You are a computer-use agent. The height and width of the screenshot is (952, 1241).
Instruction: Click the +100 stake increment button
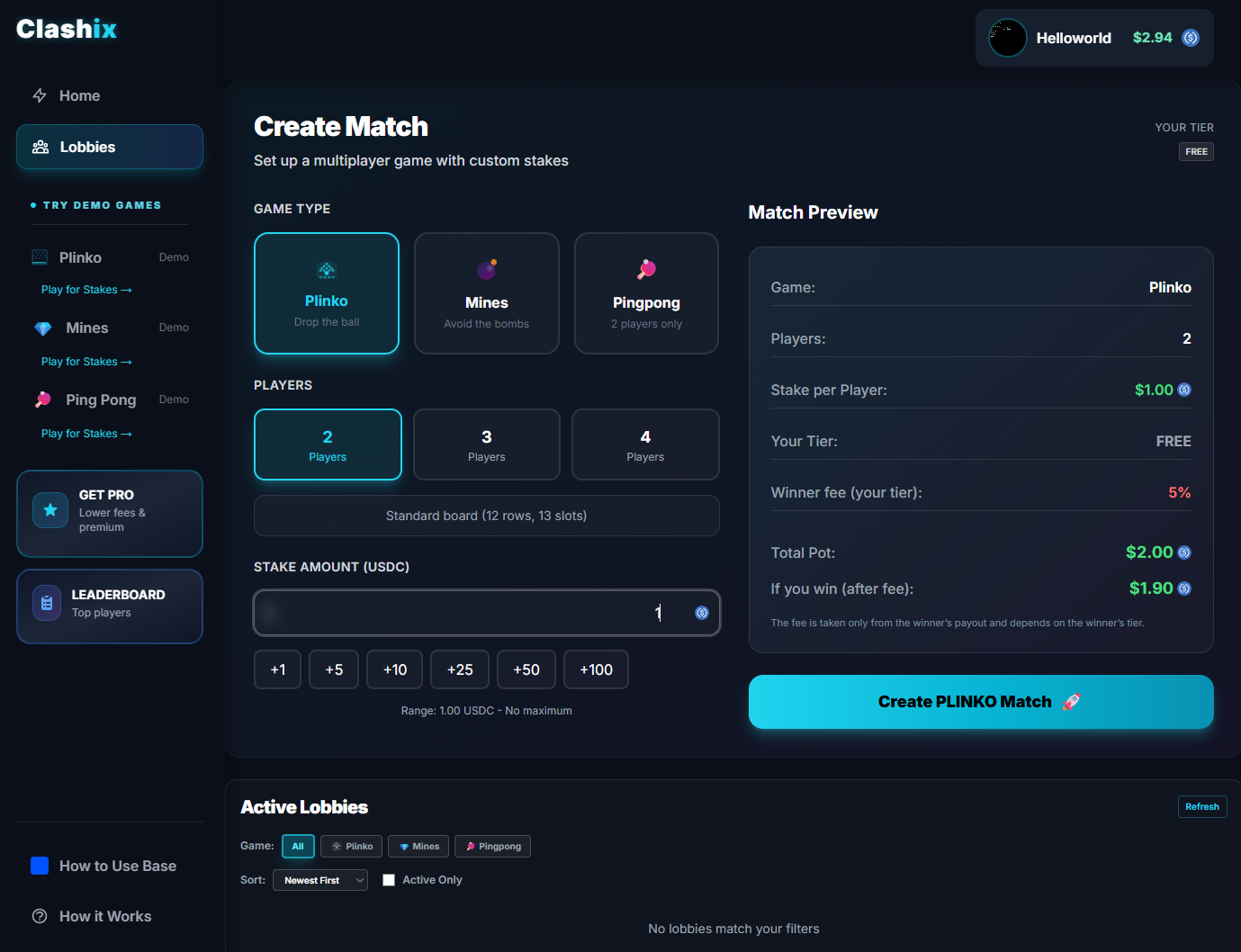point(595,669)
